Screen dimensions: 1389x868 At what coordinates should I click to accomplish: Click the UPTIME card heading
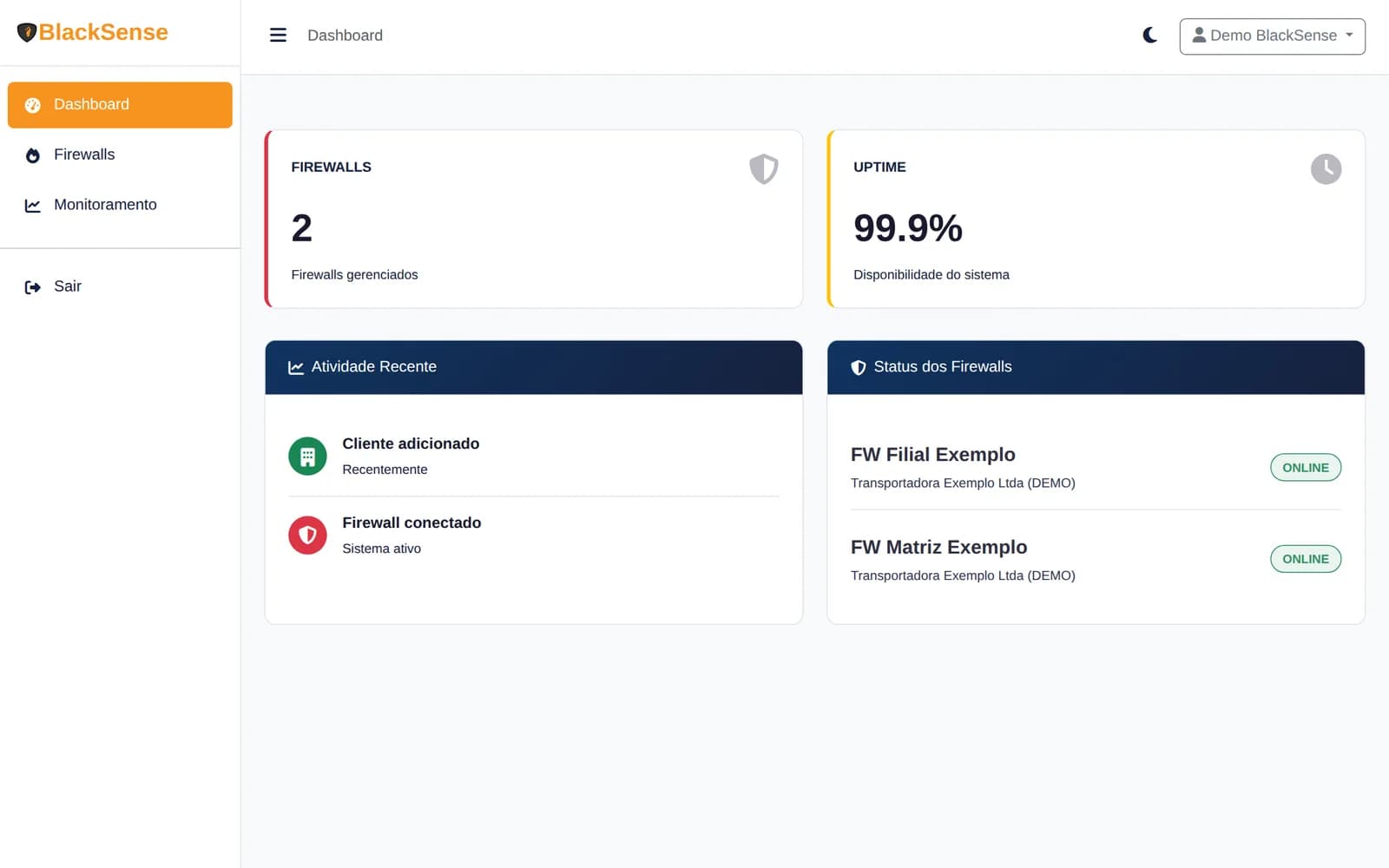879,167
